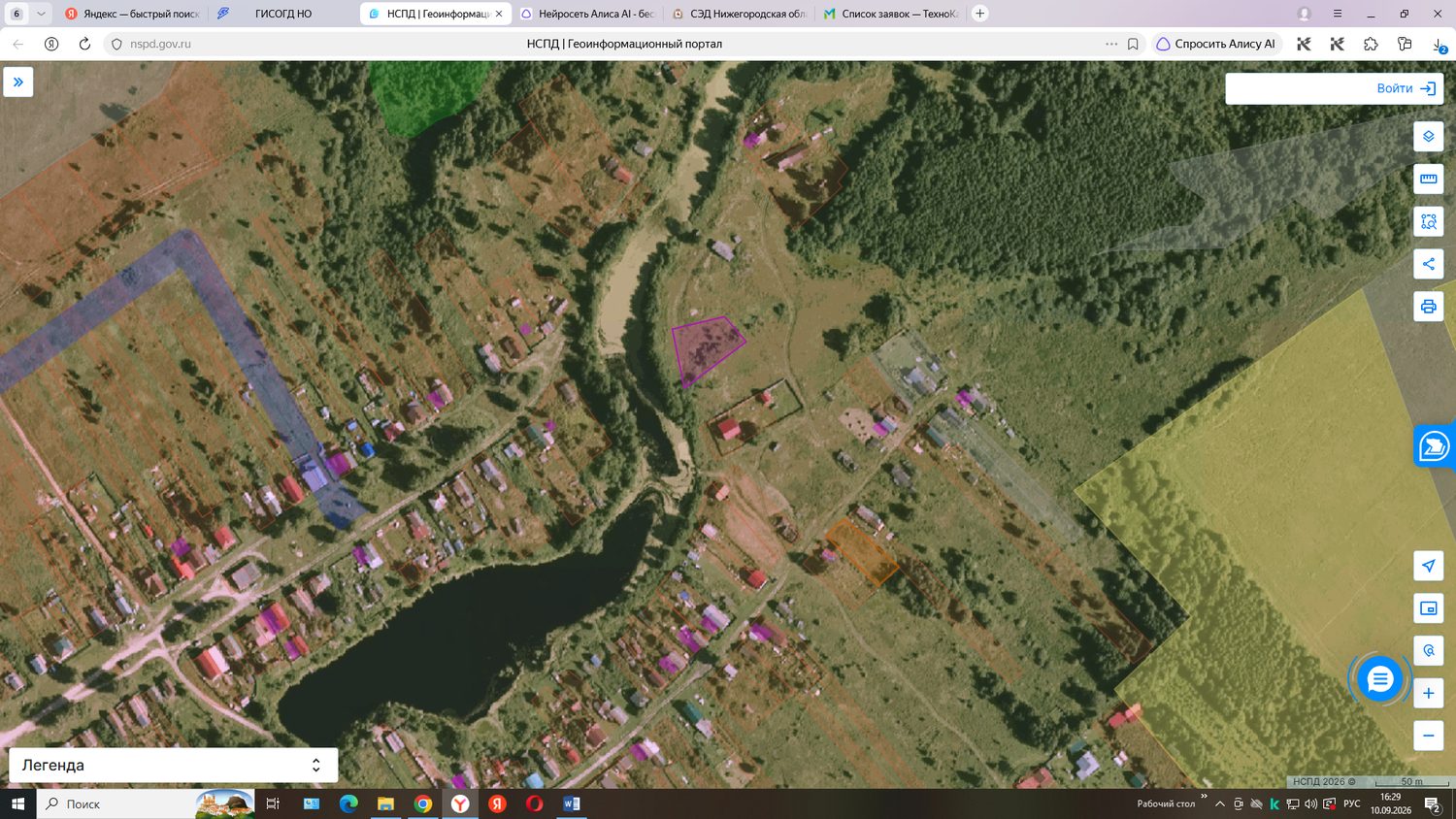This screenshot has width=1456, height=819.
Task: Close the НСПД browser tab
Action: tap(499, 14)
